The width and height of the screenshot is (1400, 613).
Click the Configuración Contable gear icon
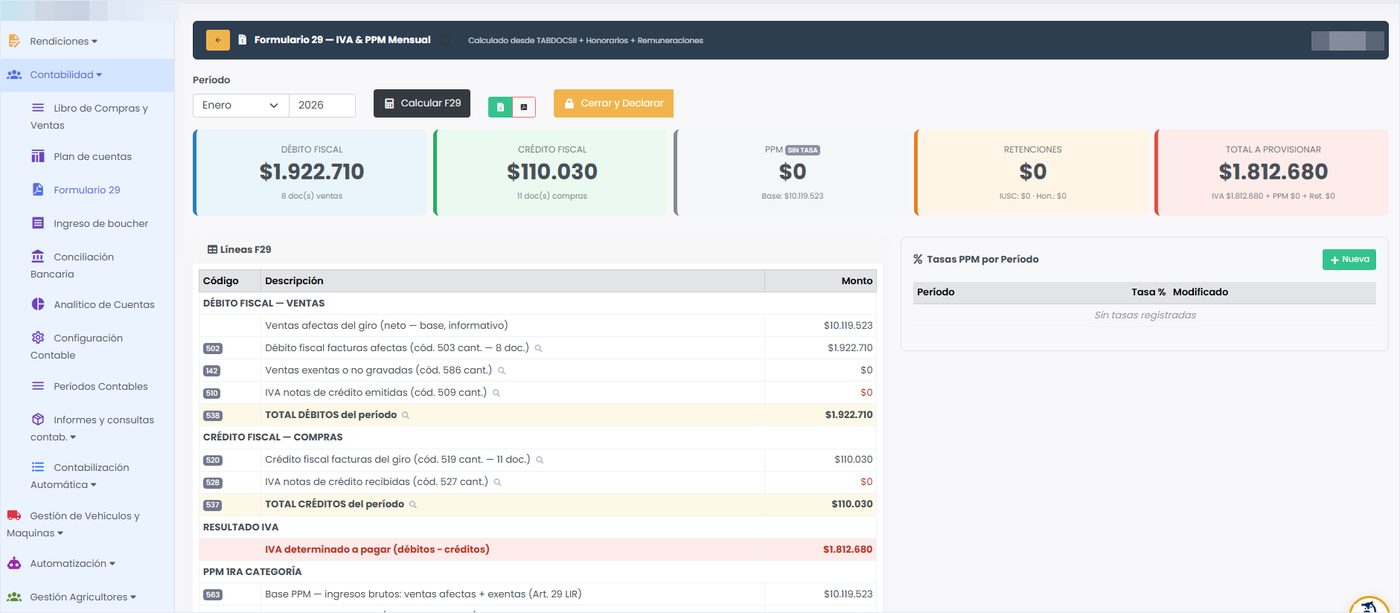click(38, 338)
